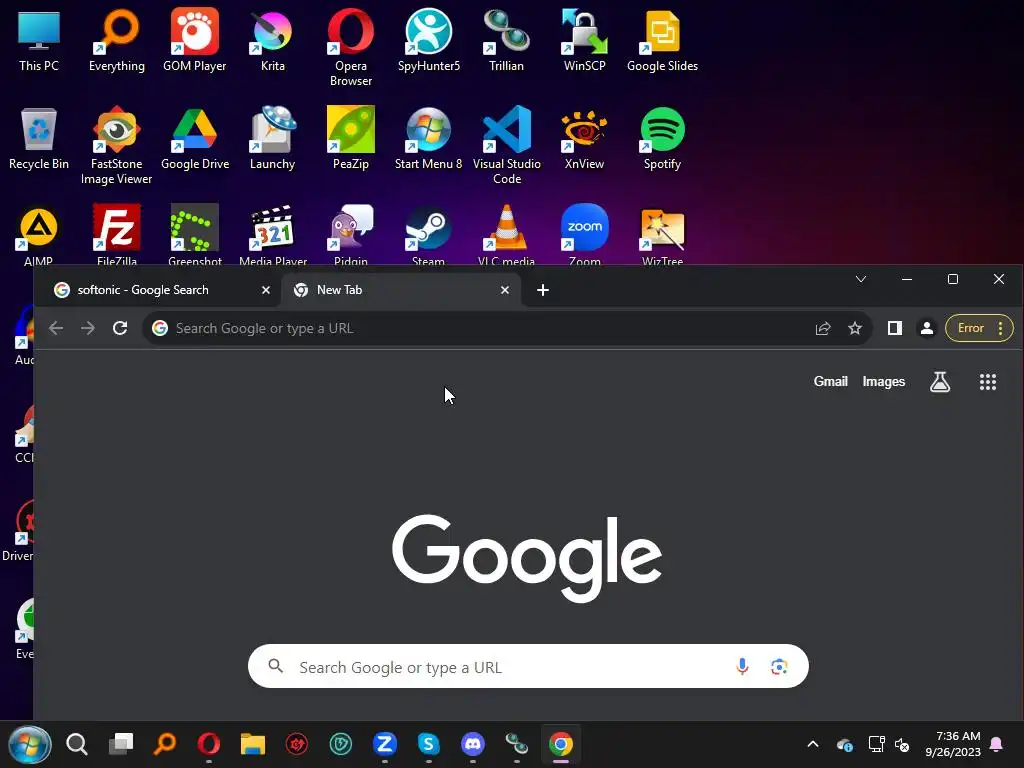
Task: Click the Google search box
Action: 528,666
